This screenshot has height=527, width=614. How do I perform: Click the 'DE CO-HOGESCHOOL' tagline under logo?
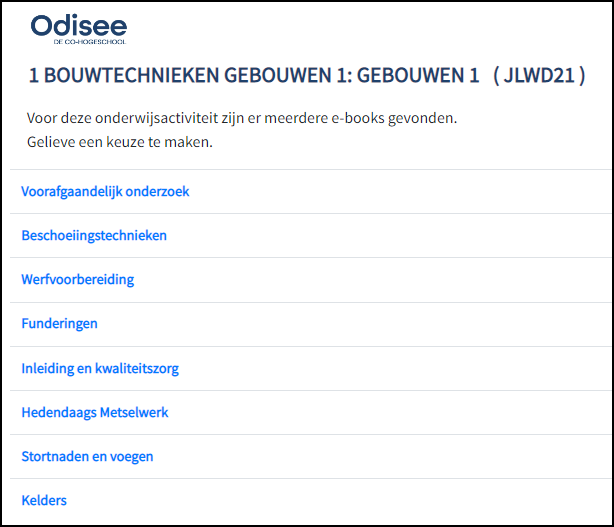[x=90, y=43]
